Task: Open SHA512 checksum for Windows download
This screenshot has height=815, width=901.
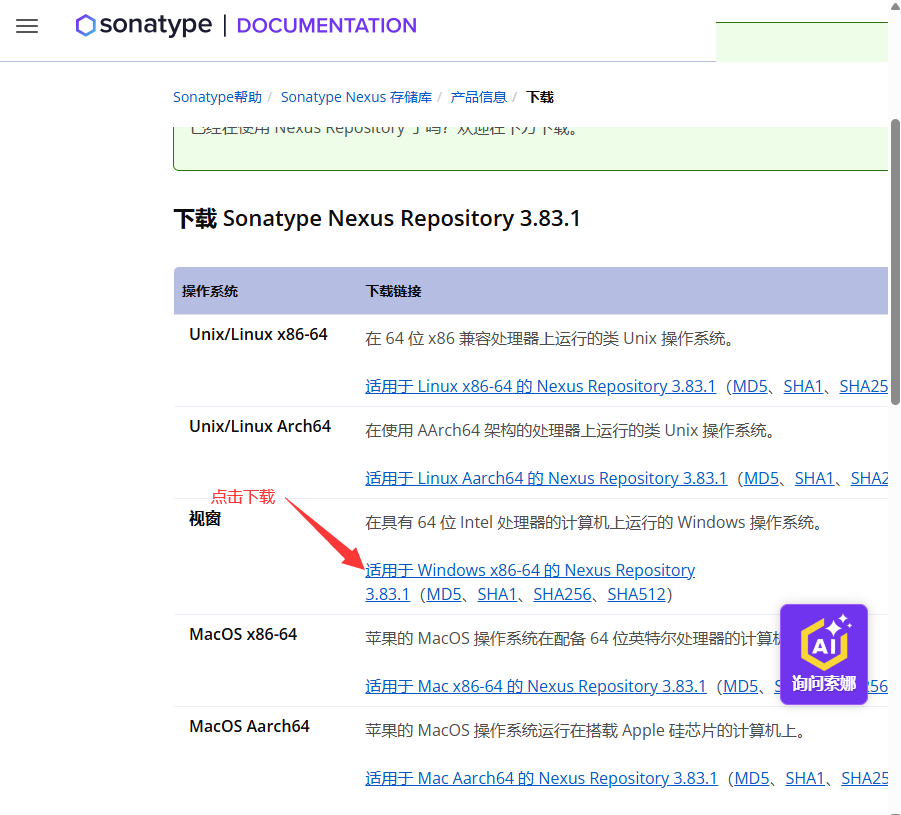Action: point(636,594)
